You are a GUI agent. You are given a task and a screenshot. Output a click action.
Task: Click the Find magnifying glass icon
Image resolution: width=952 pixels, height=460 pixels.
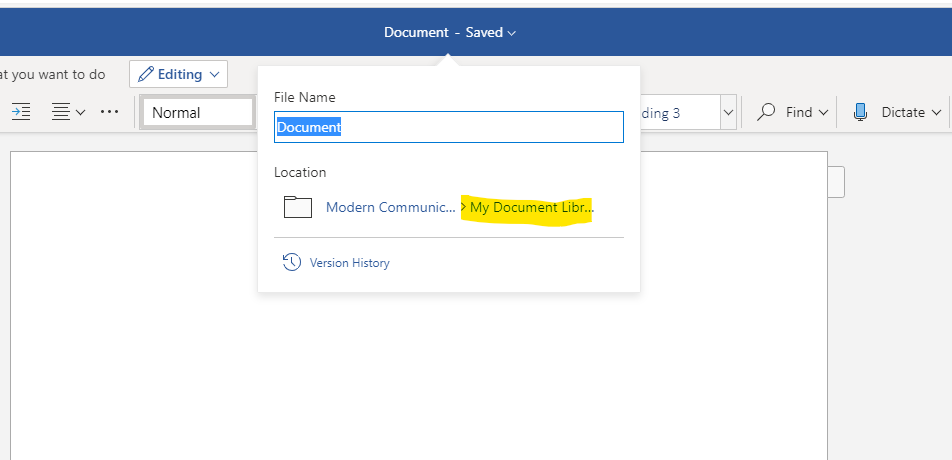(767, 112)
